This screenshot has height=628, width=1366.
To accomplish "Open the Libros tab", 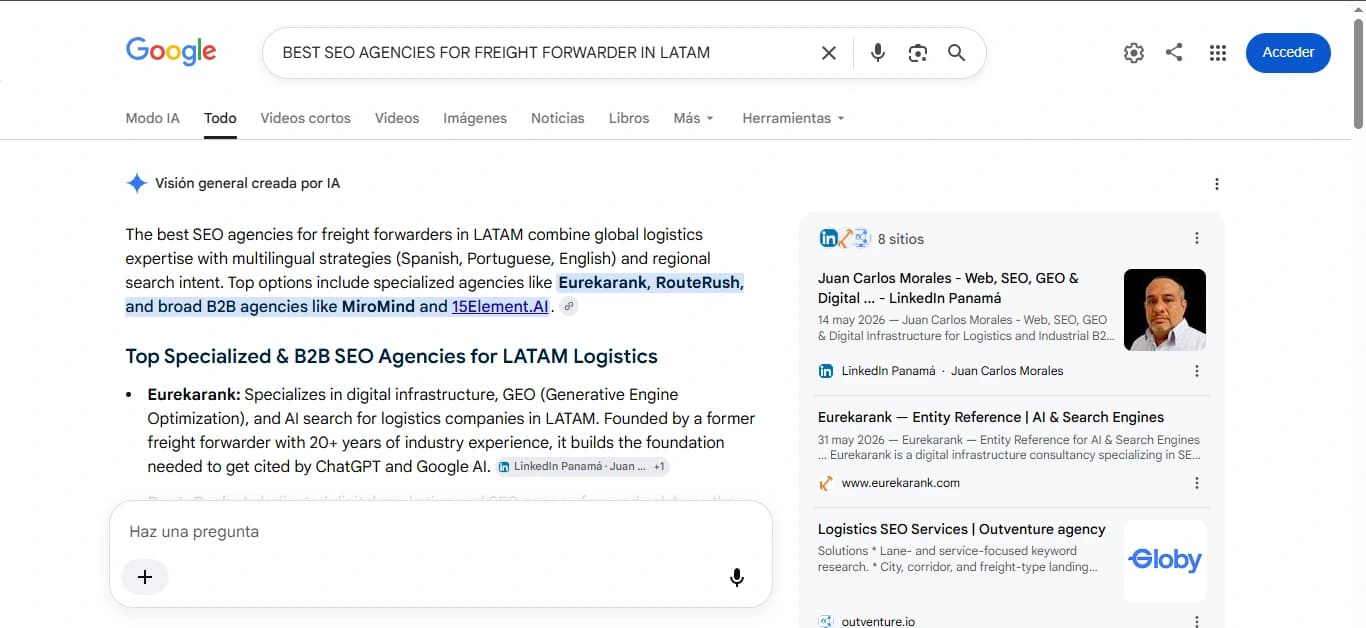I will 629,118.
